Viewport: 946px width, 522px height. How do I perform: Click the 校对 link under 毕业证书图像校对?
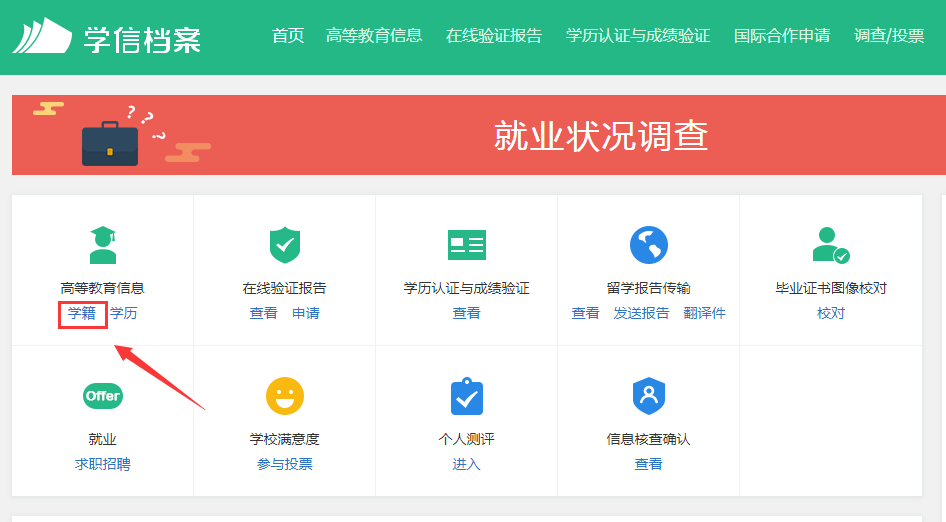[x=831, y=313]
